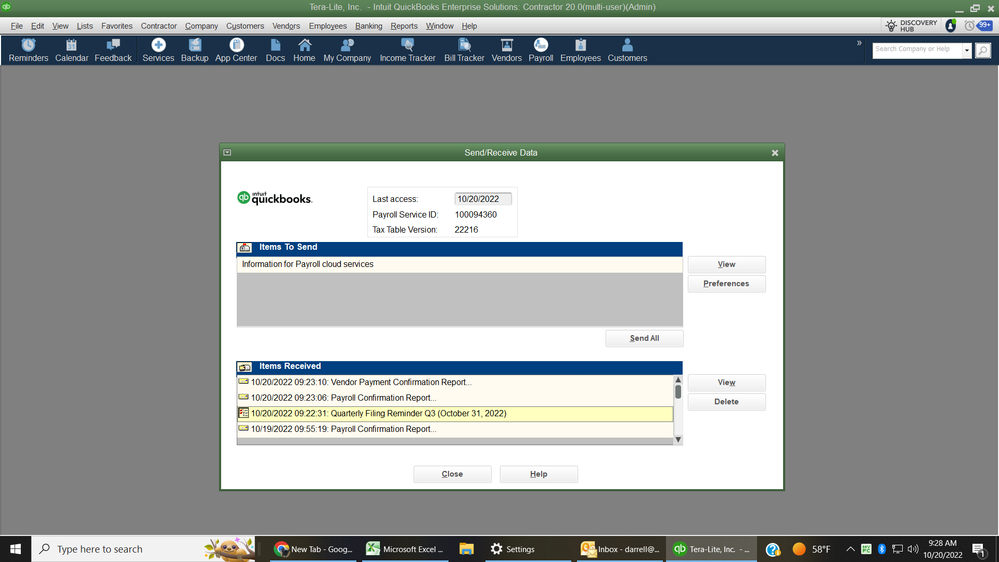Open the Bill Tracker icon

464,50
